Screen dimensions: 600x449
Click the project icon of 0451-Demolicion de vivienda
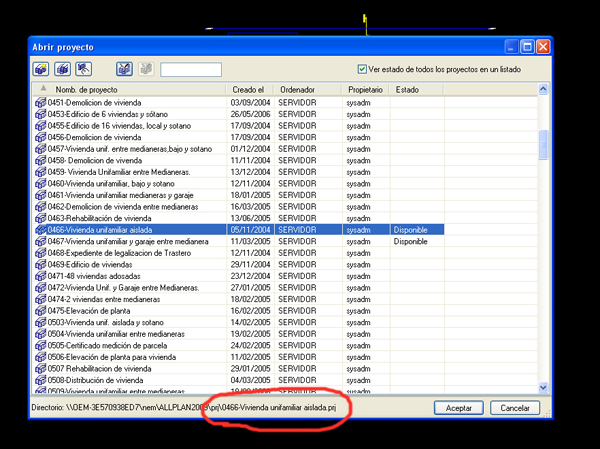pos(41,103)
